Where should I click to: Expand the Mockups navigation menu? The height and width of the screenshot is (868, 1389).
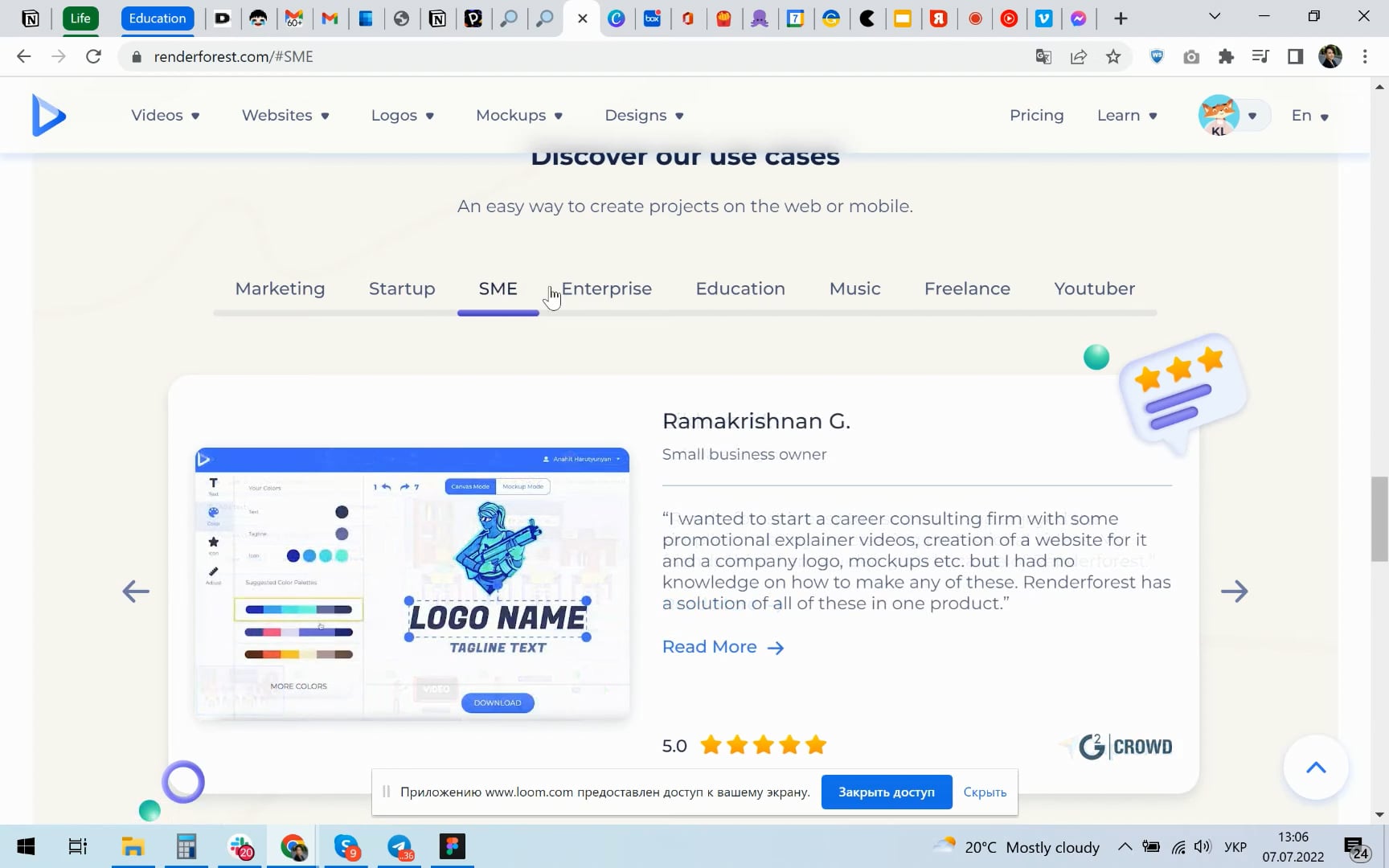coord(519,115)
